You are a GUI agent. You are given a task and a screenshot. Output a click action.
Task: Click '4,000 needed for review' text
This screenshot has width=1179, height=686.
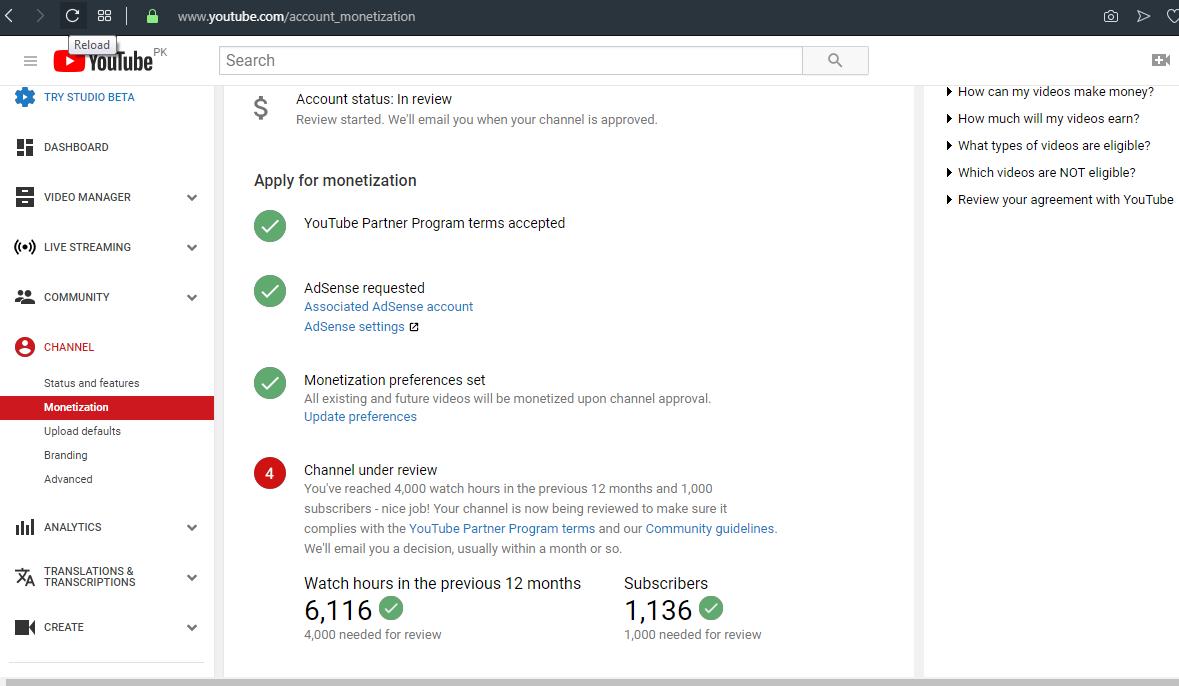tap(373, 635)
